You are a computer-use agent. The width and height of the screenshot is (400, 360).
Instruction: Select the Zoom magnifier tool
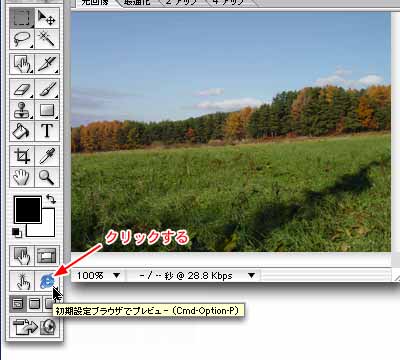point(47,177)
